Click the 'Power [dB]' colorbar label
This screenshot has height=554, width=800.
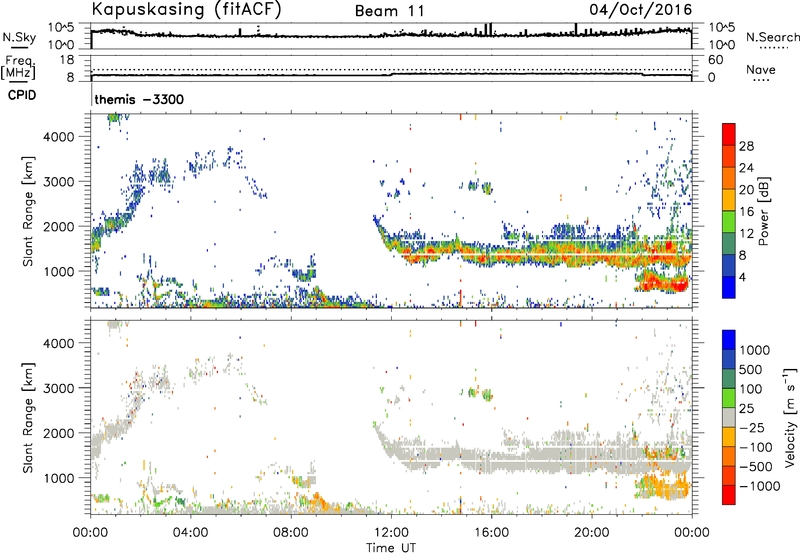[763, 211]
